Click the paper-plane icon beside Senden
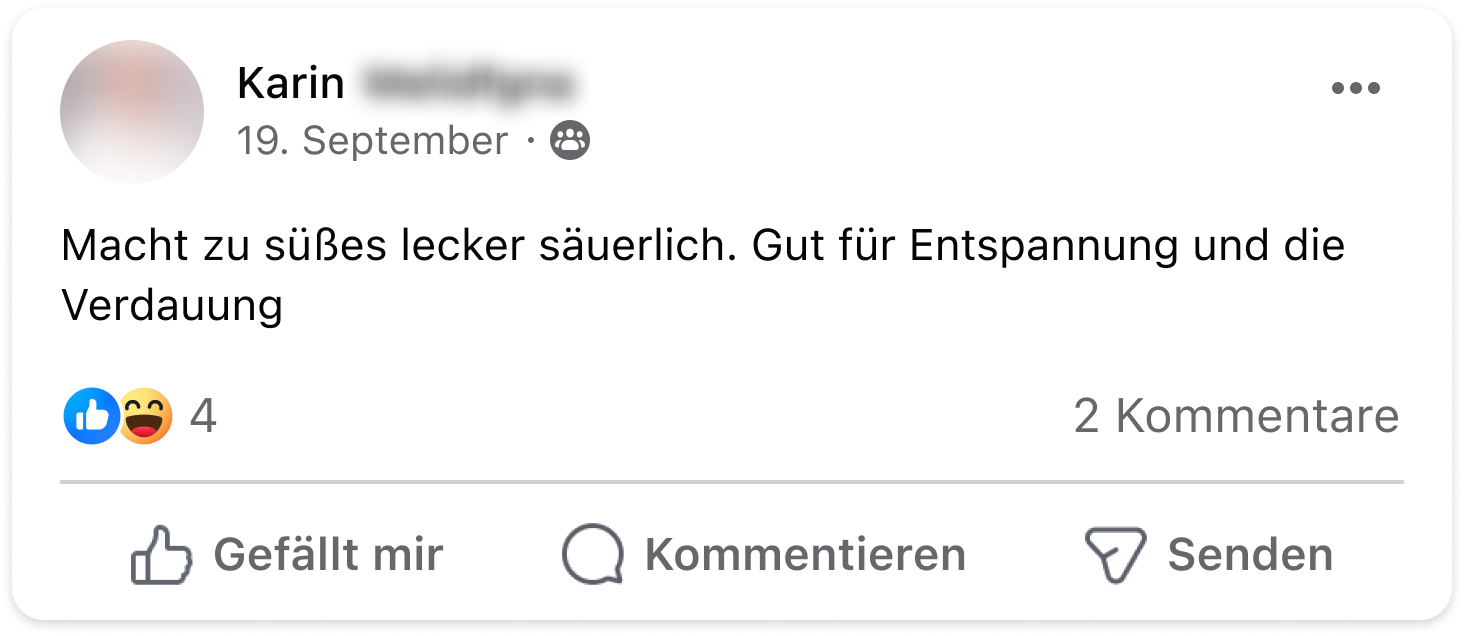Image resolution: width=1464 pixels, height=636 pixels. [x=1115, y=555]
